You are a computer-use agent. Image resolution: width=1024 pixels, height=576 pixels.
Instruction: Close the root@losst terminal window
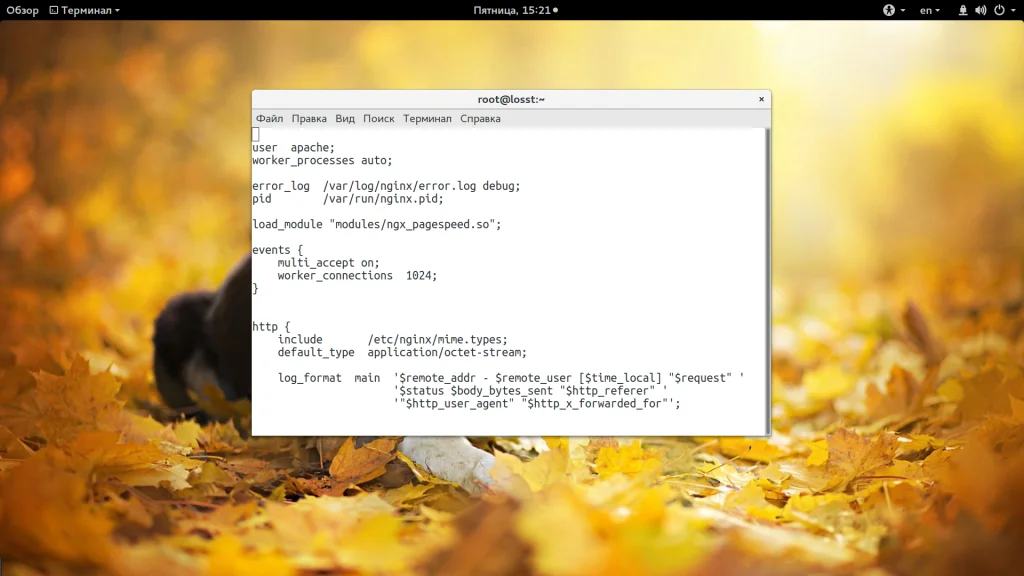761,99
